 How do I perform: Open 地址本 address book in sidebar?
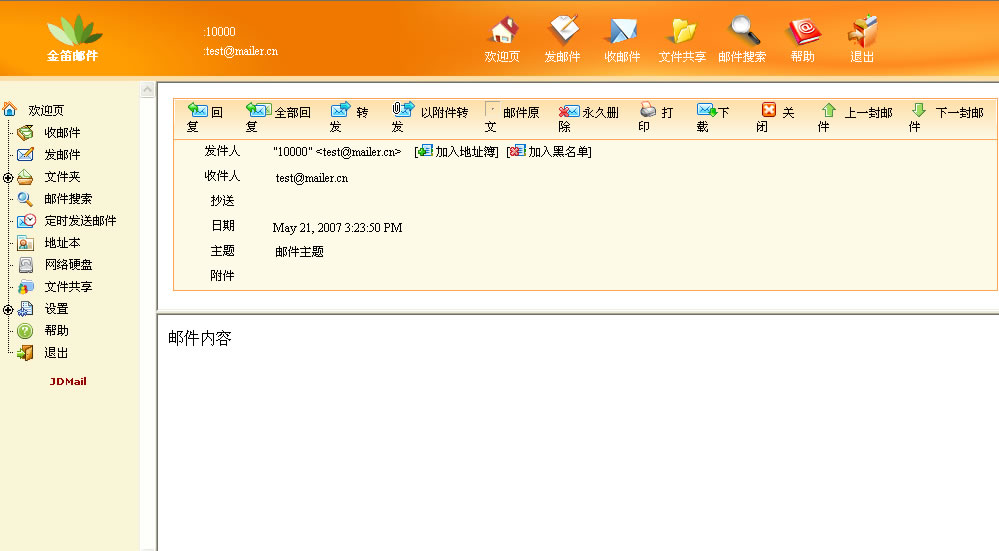click(62, 243)
